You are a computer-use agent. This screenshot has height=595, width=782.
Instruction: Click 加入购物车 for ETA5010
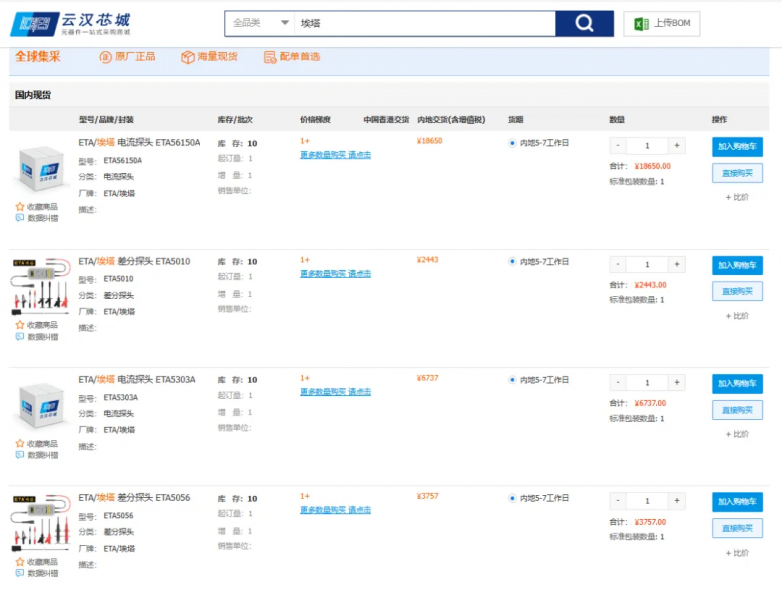pyautogui.click(x=737, y=265)
